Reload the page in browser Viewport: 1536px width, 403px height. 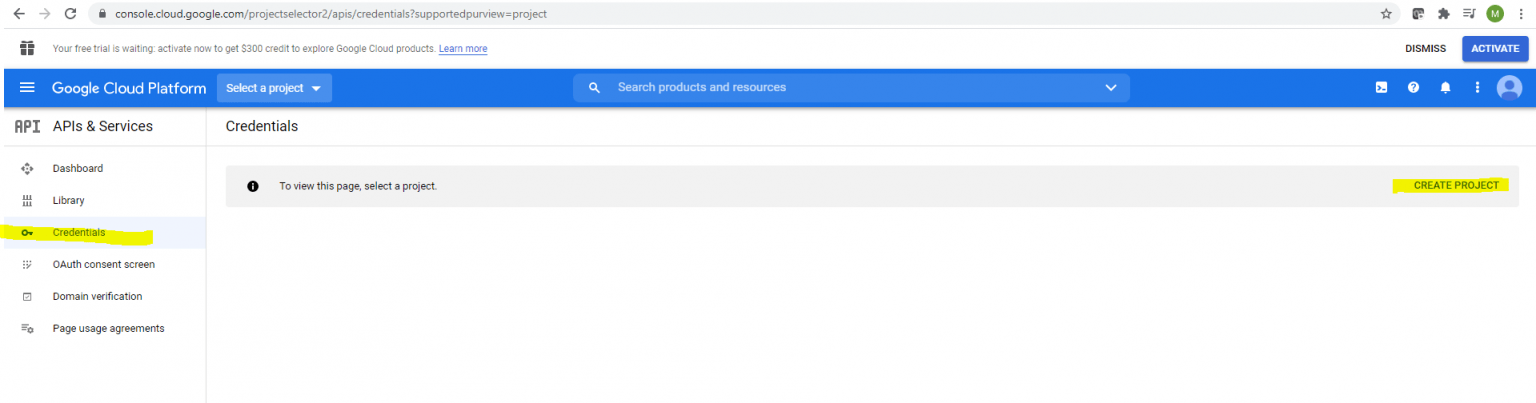pyautogui.click(x=70, y=14)
